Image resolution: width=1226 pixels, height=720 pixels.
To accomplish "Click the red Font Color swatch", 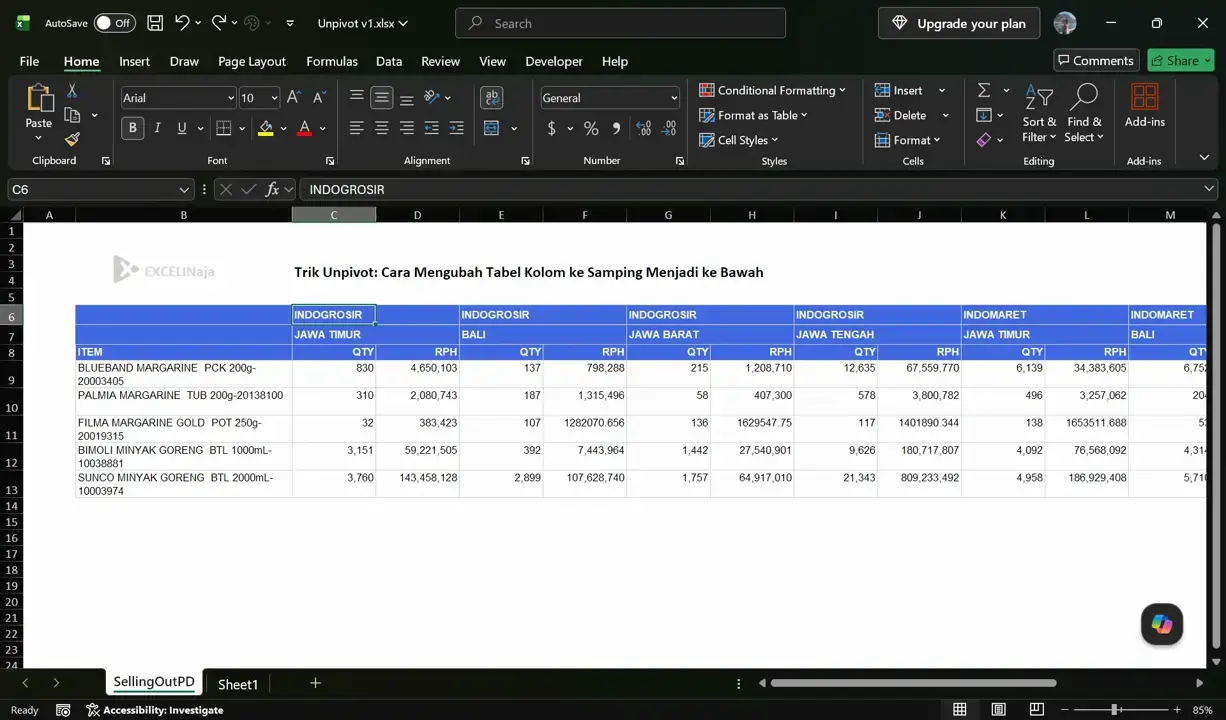I will coord(304,128).
